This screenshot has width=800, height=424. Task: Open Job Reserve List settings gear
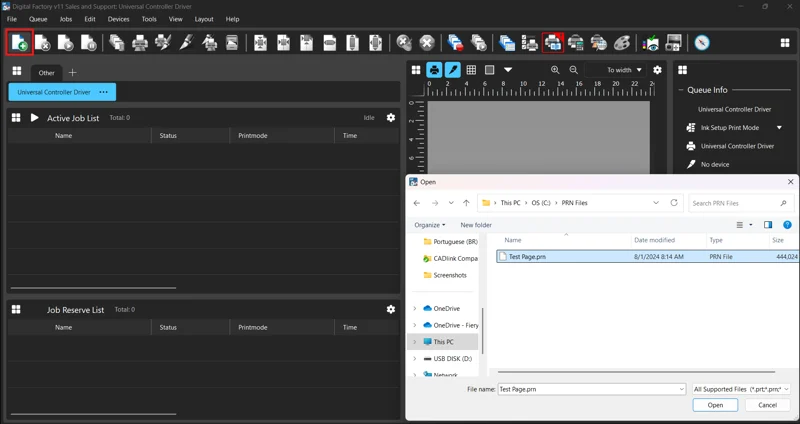(391, 309)
